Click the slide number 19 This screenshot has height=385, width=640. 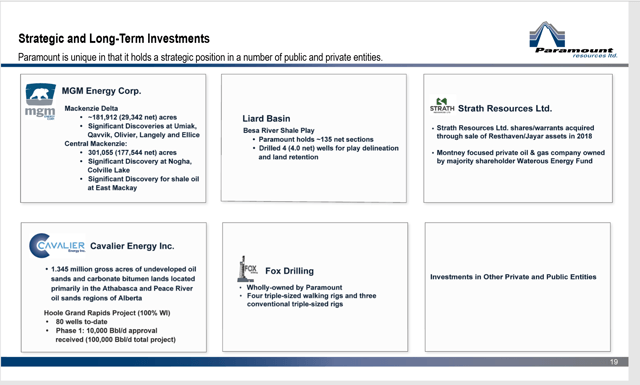(614, 362)
